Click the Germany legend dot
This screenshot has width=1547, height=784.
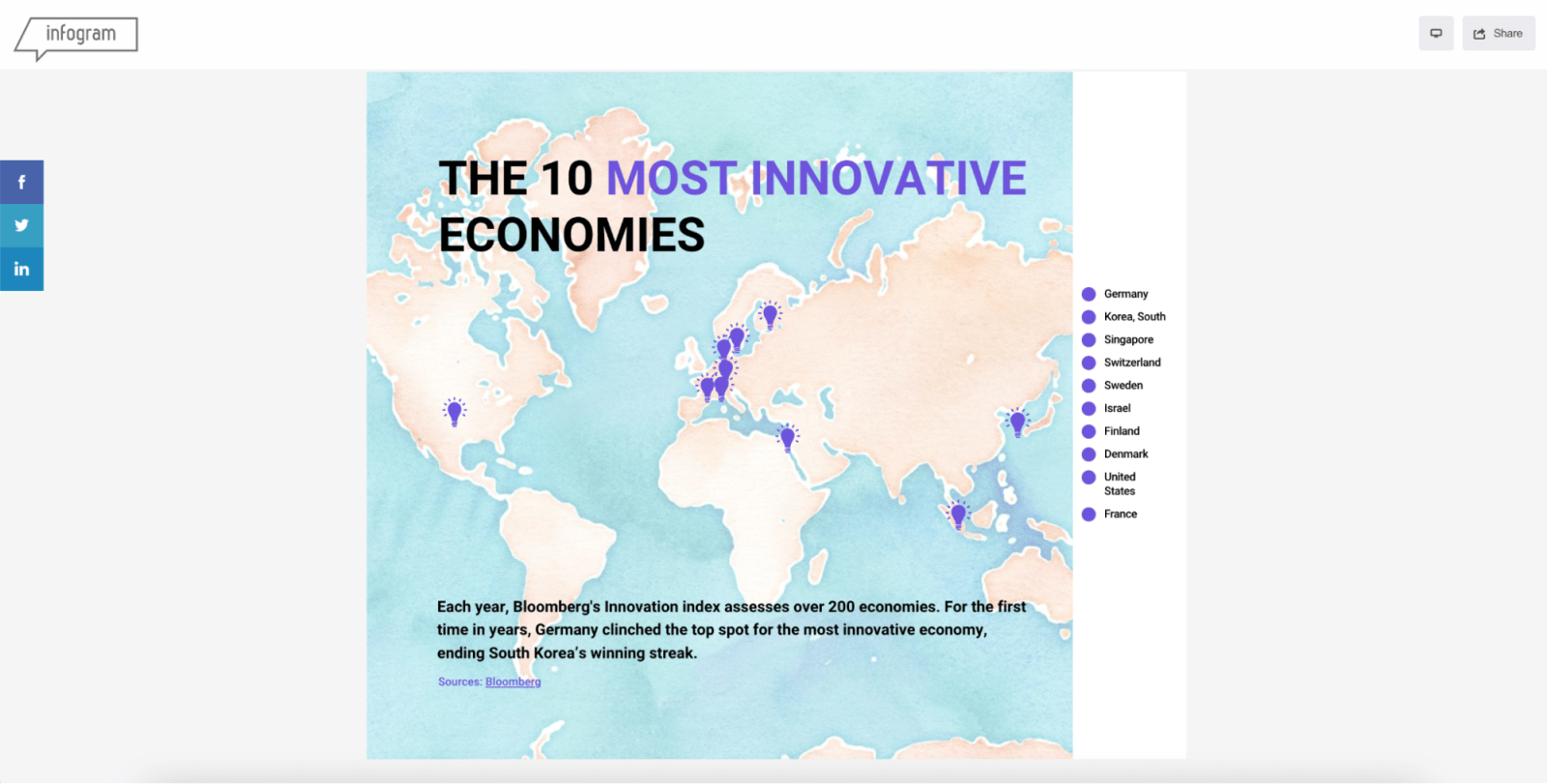[x=1089, y=294]
